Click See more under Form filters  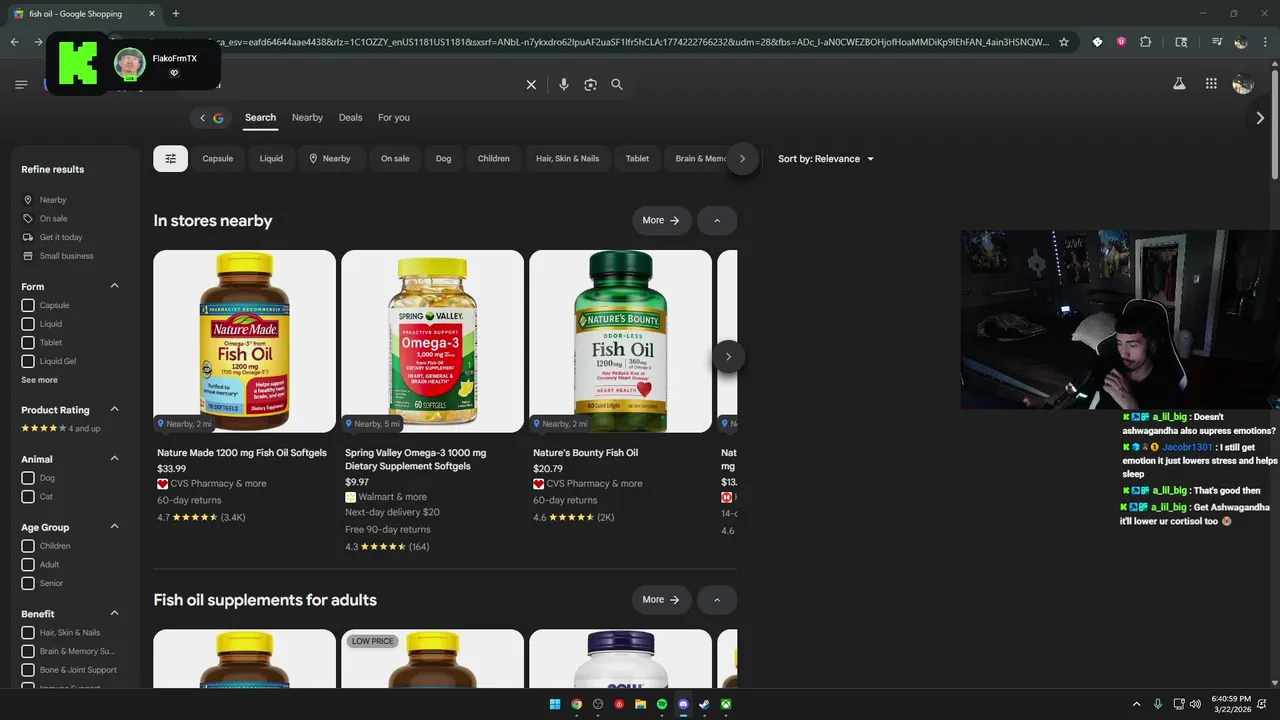coord(39,380)
